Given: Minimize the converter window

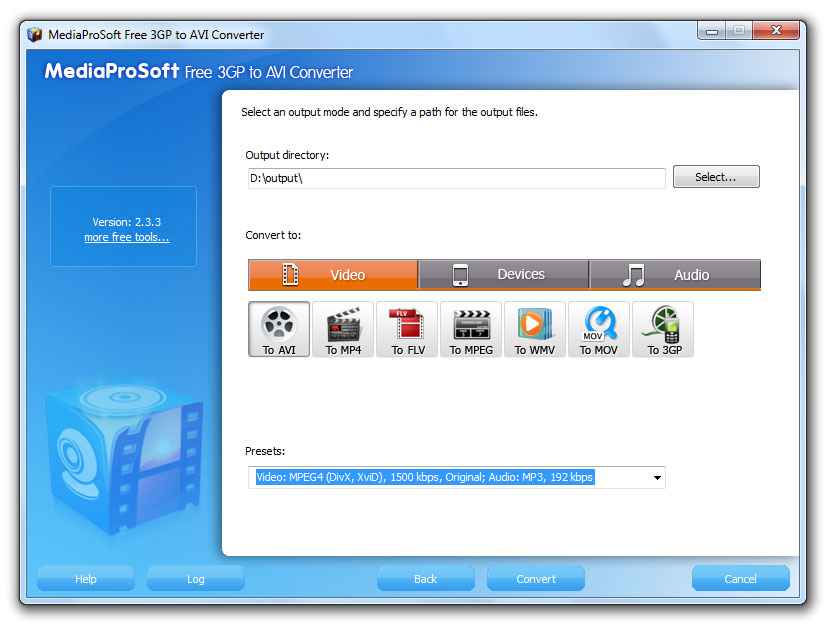Looking at the screenshot, I should click(x=712, y=31).
